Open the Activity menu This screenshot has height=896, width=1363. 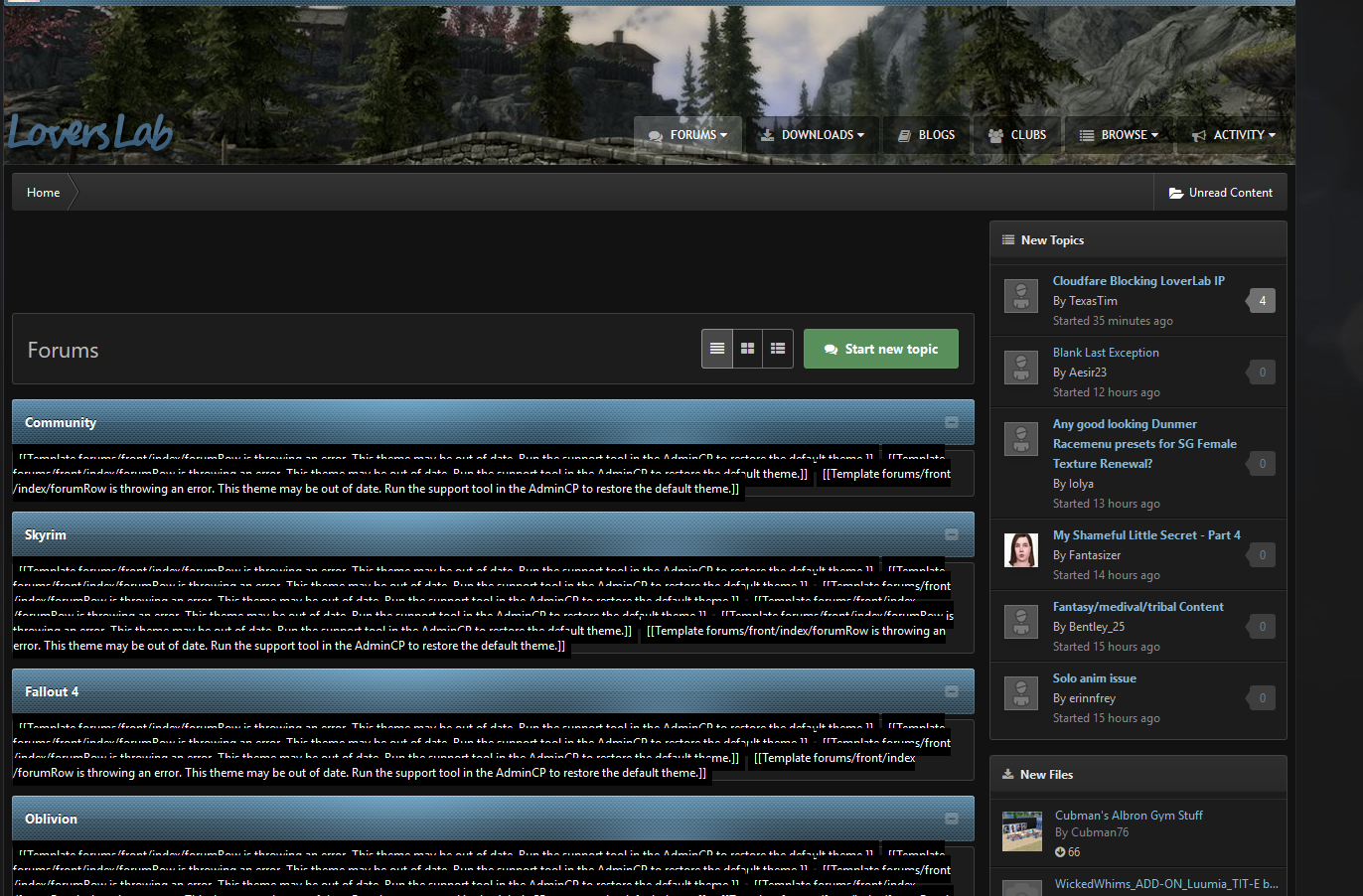(1234, 135)
